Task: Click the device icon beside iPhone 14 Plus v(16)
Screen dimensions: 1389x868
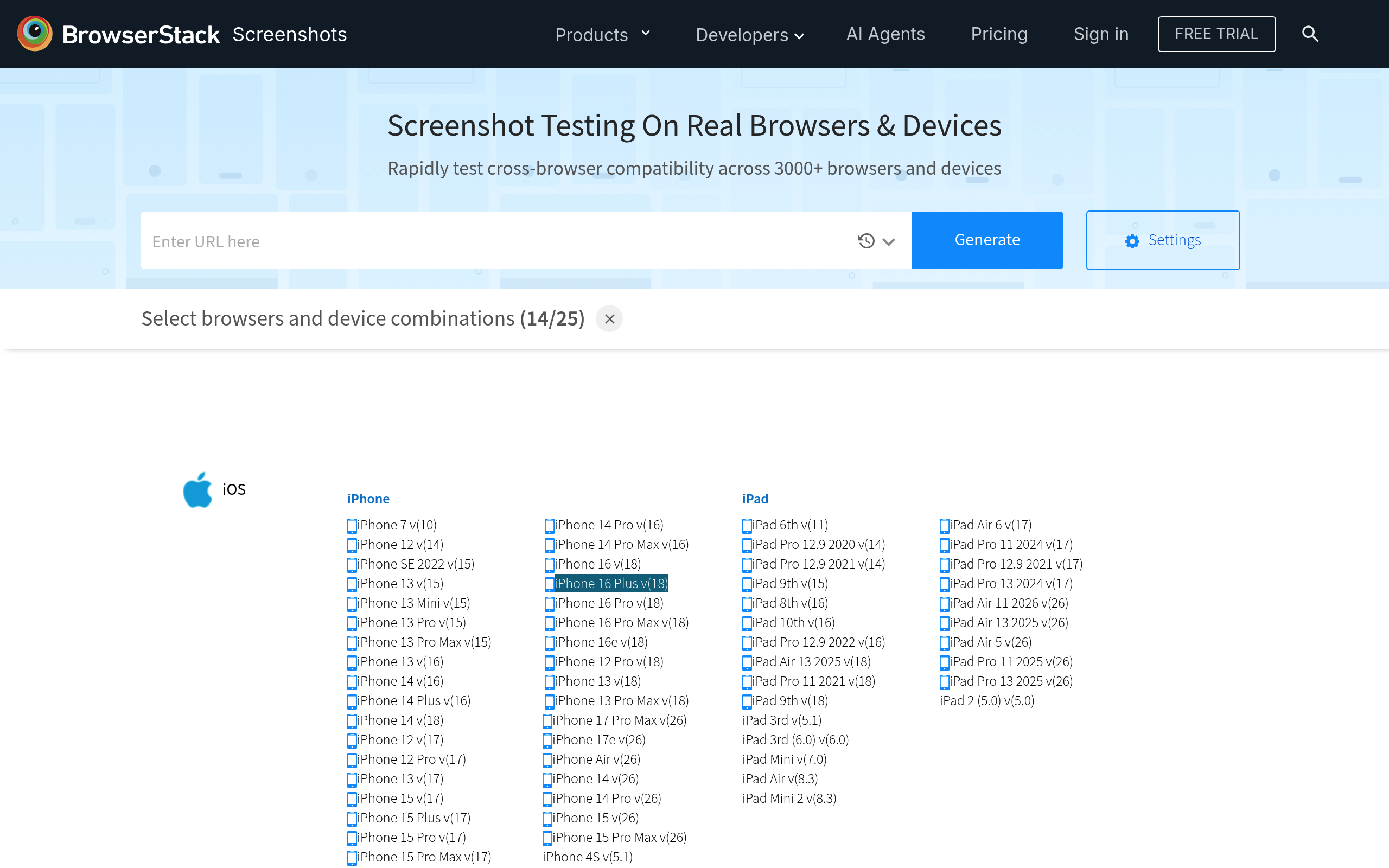Action: 352,701
